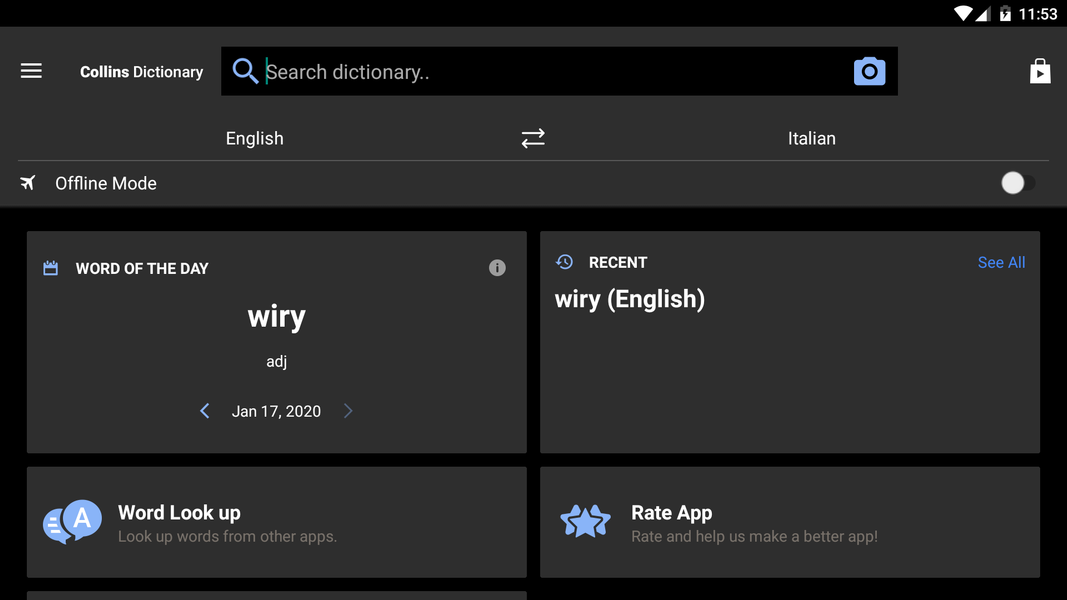The image size is (1067, 600).
Task: Open See All recent searches
Action: pyautogui.click(x=1001, y=262)
